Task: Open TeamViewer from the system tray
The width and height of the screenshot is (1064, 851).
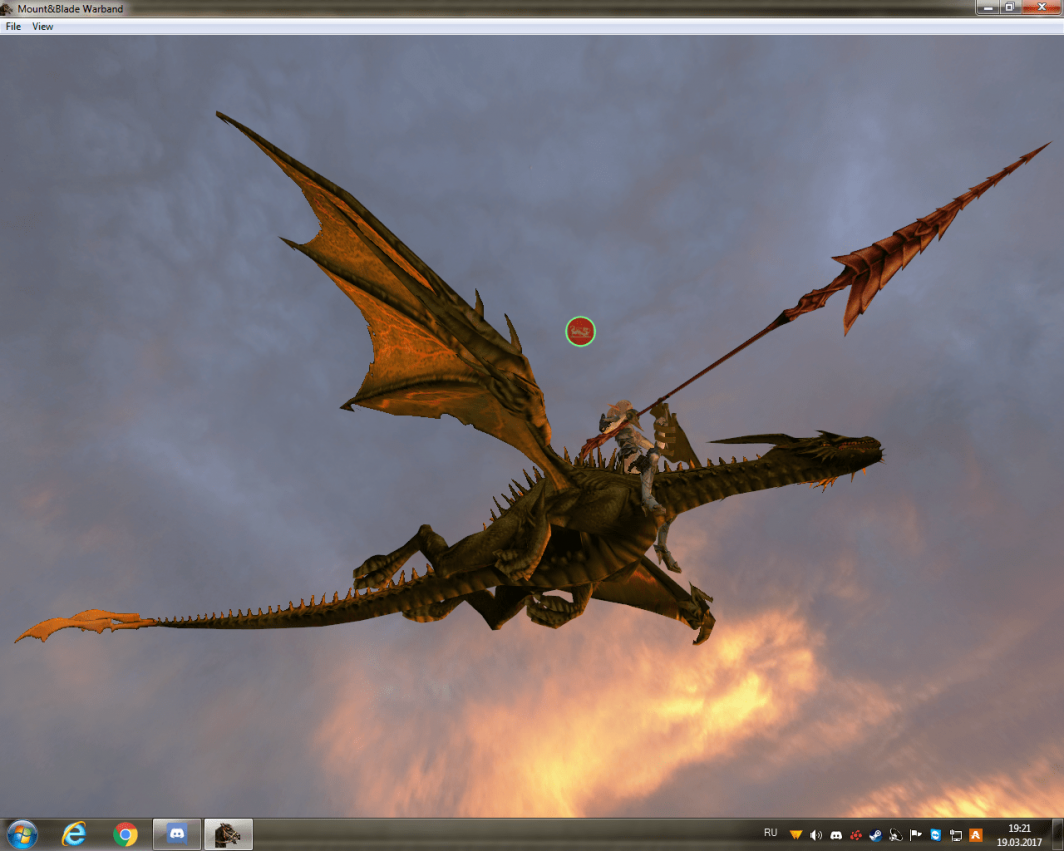Action: pyautogui.click(x=935, y=834)
